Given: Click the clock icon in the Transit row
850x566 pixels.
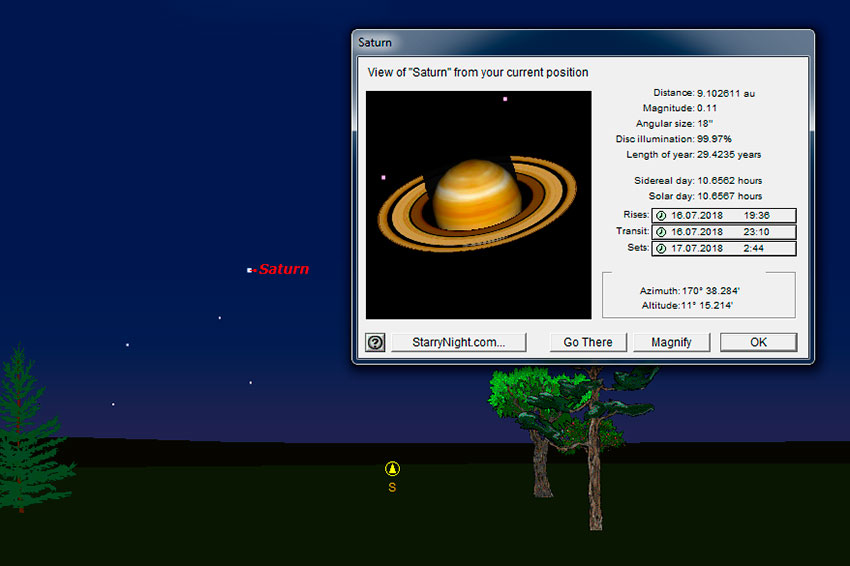Looking at the screenshot, I should (x=660, y=231).
